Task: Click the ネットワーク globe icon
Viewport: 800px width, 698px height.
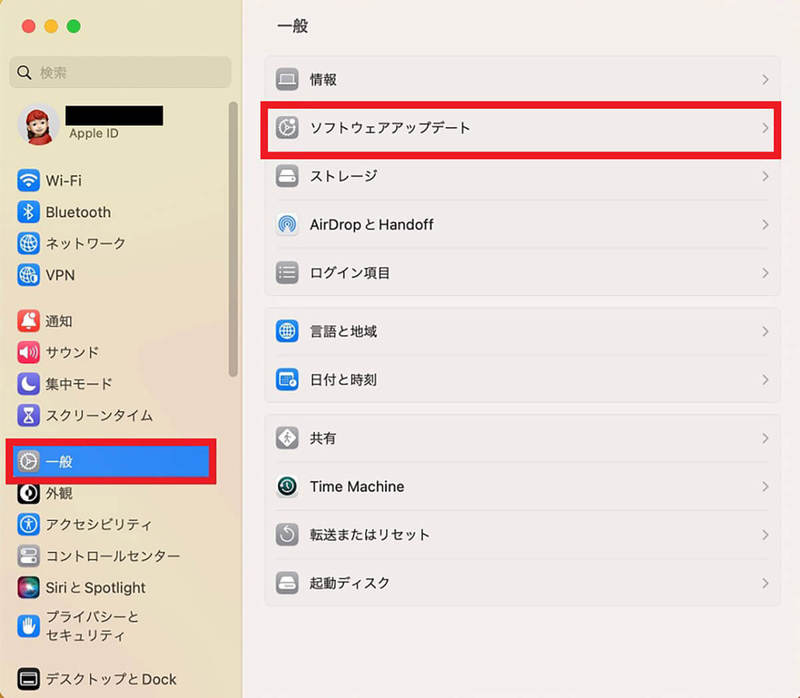Action: (x=29, y=243)
